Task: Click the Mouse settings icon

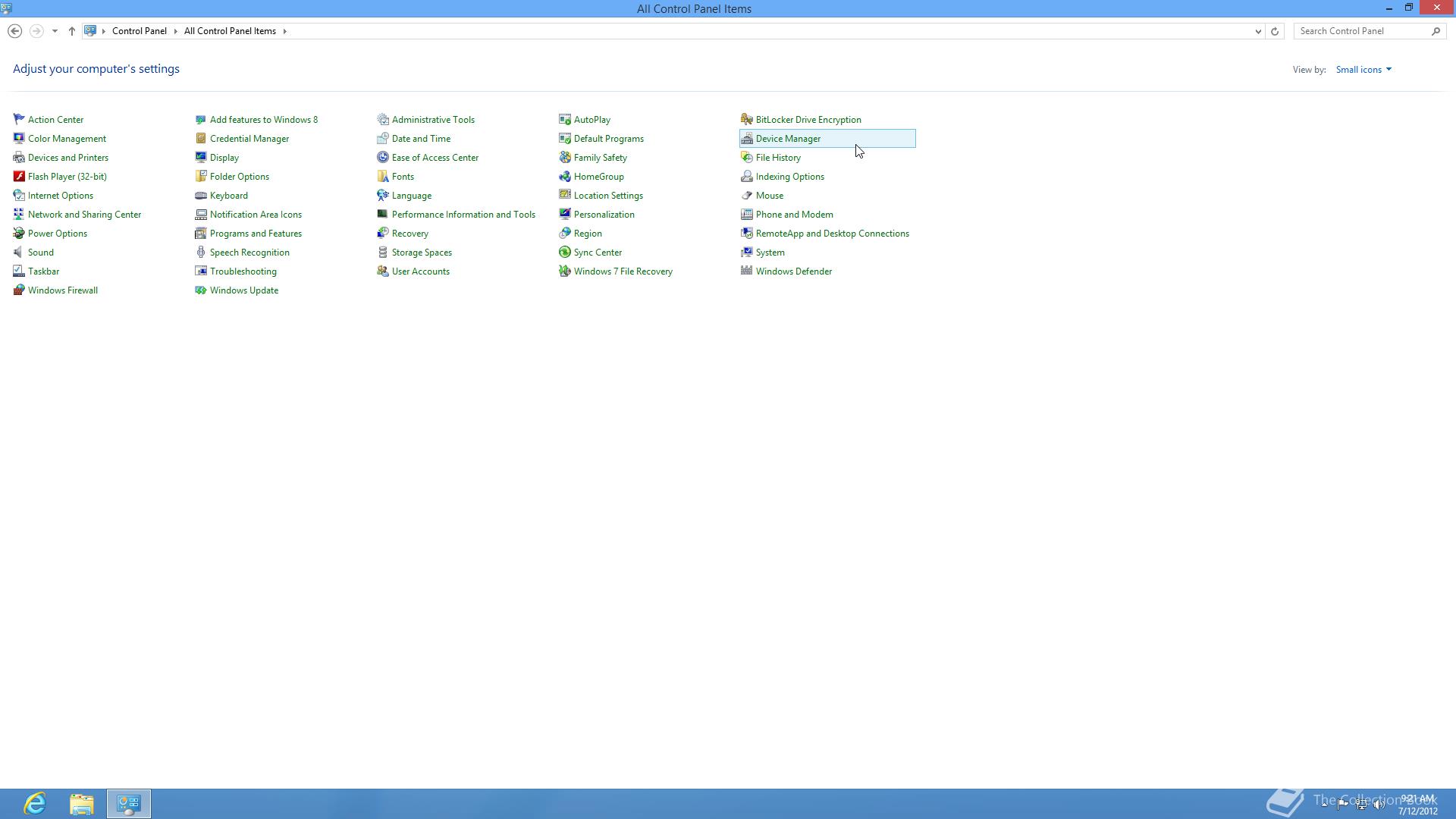Action: click(x=747, y=196)
